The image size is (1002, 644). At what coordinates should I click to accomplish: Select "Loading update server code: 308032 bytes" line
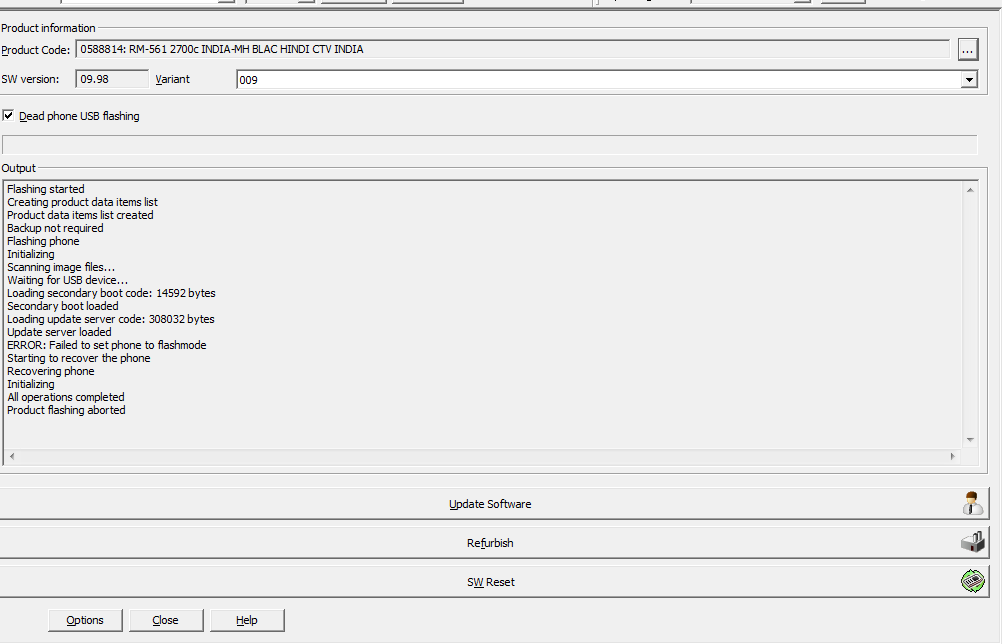[x=111, y=319]
